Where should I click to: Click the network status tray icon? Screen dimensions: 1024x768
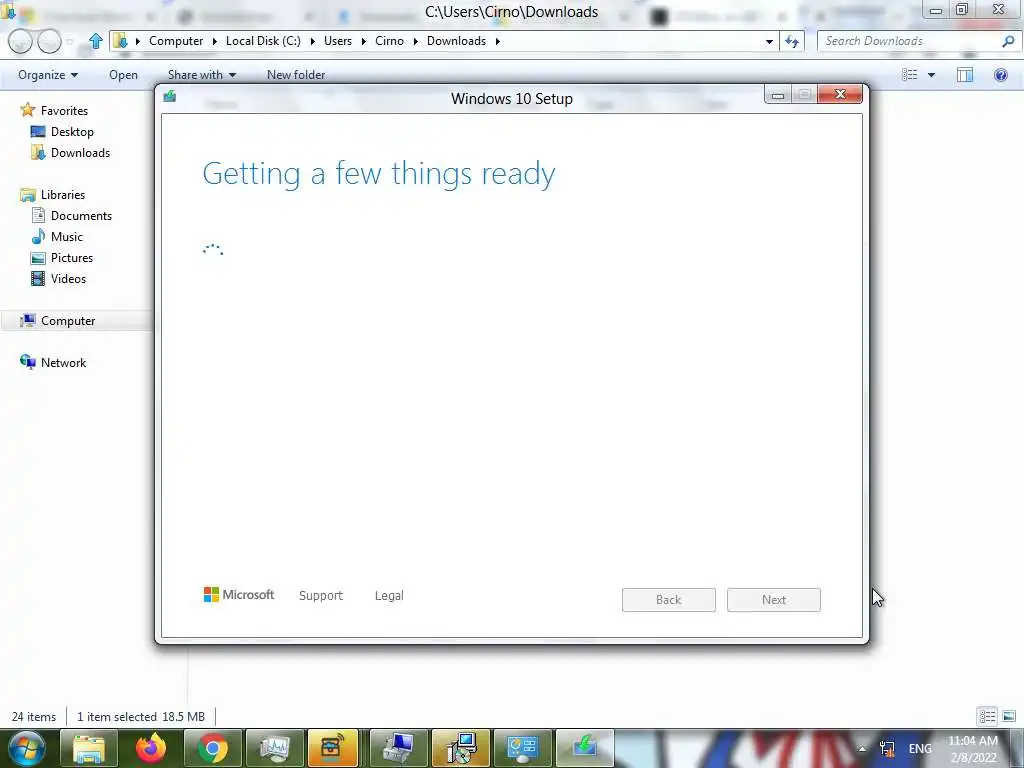[x=887, y=749]
